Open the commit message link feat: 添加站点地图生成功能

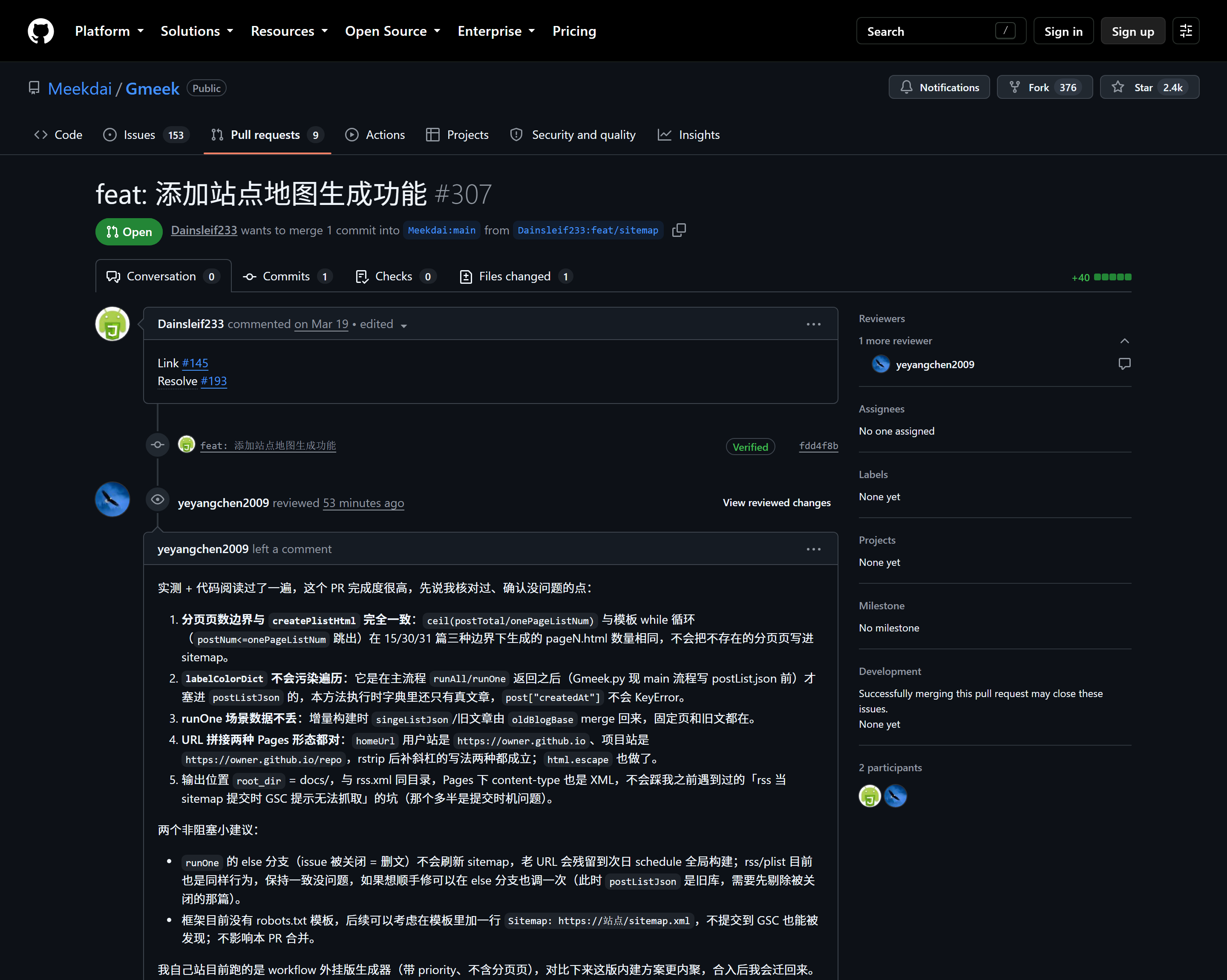(x=268, y=446)
